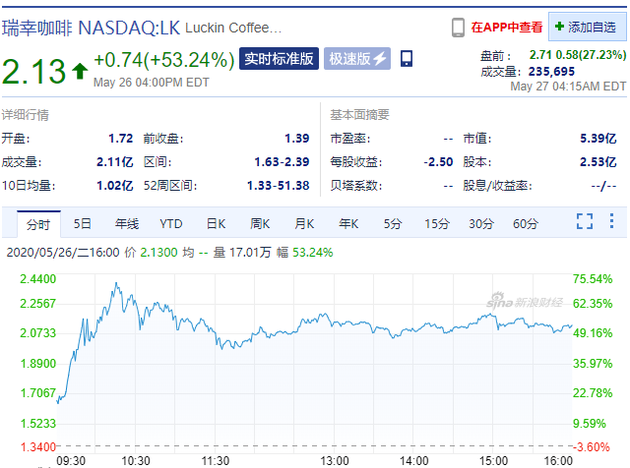Viewport: 630px width, 468px height.
Task: Click the mobile device icon after 极速版
Action: pyautogui.click(x=406, y=59)
